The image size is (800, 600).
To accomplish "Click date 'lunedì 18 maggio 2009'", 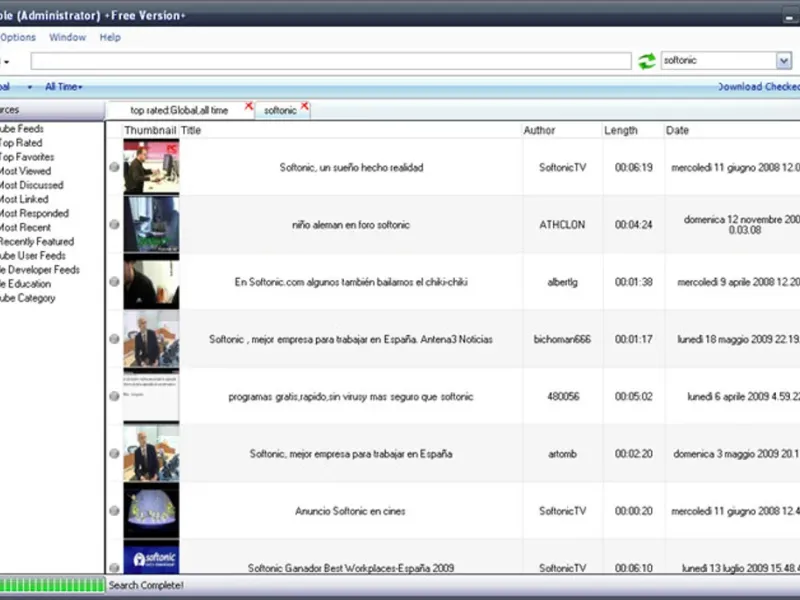I will coord(738,339).
